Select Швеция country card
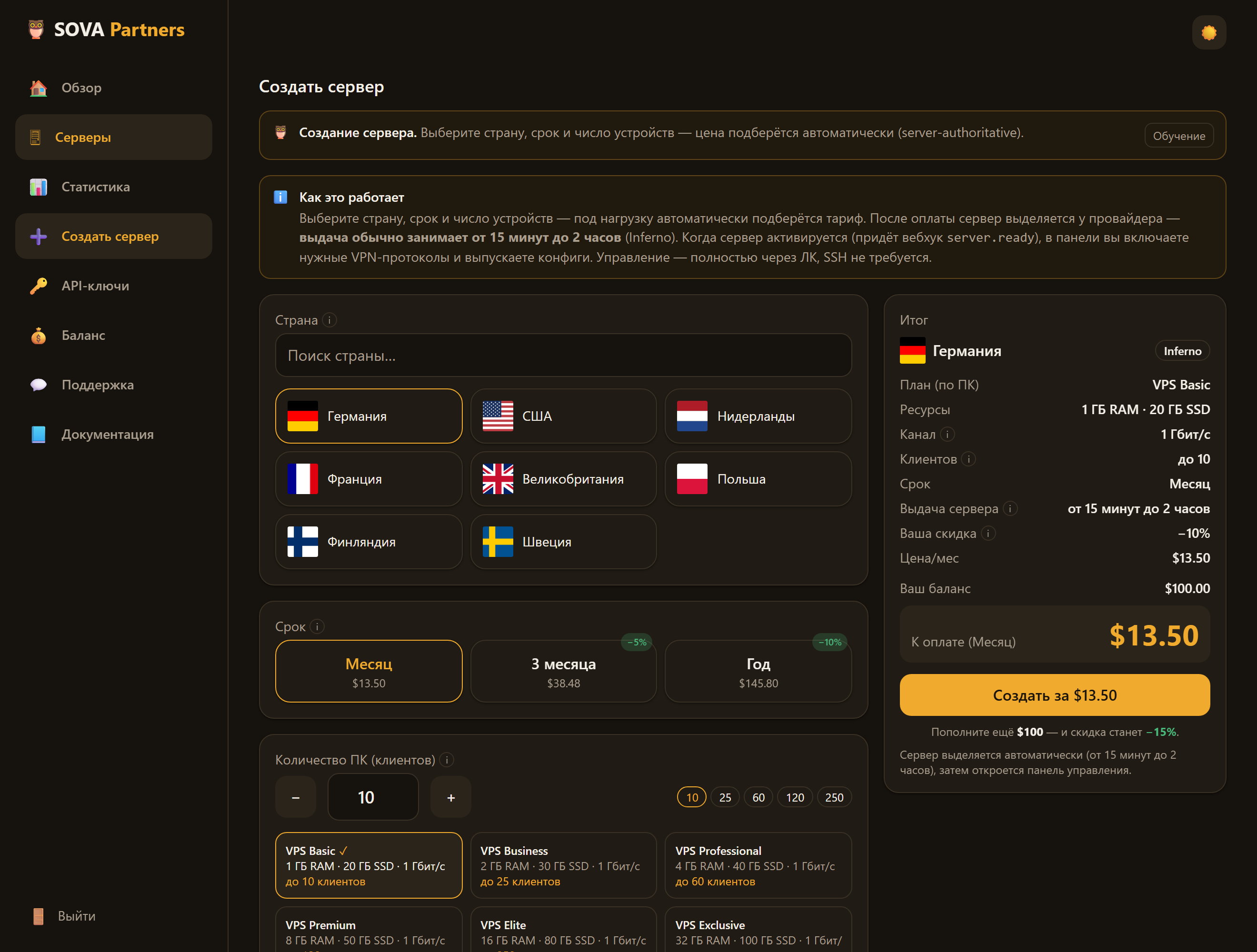The height and width of the screenshot is (952, 1257). click(563, 542)
